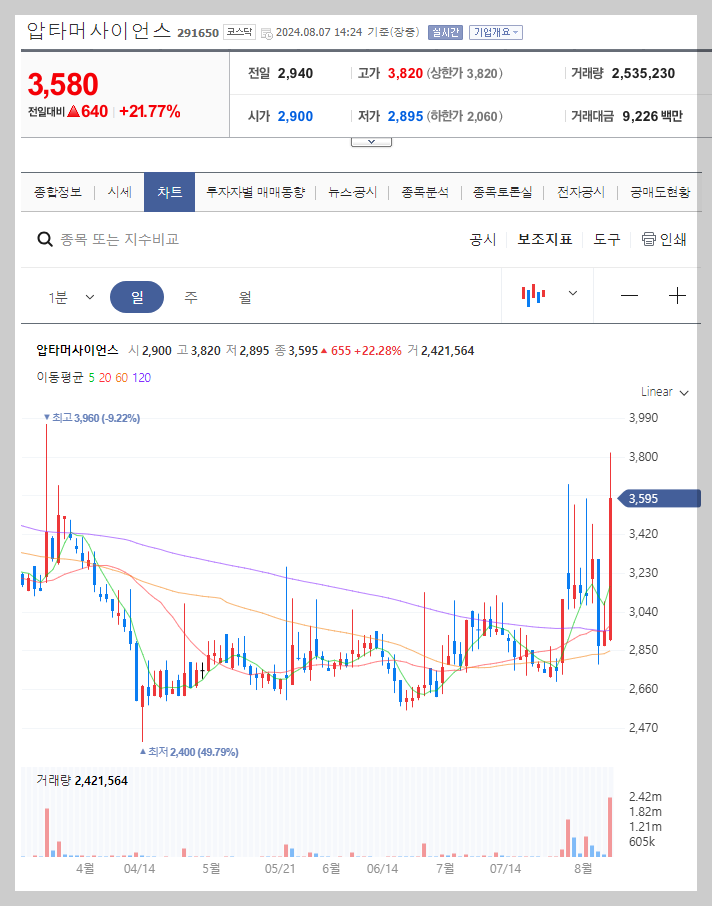Click the 04/14 date axis label
Image resolution: width=712 pixels, height=906 pixels.
(x=139, y=868)
